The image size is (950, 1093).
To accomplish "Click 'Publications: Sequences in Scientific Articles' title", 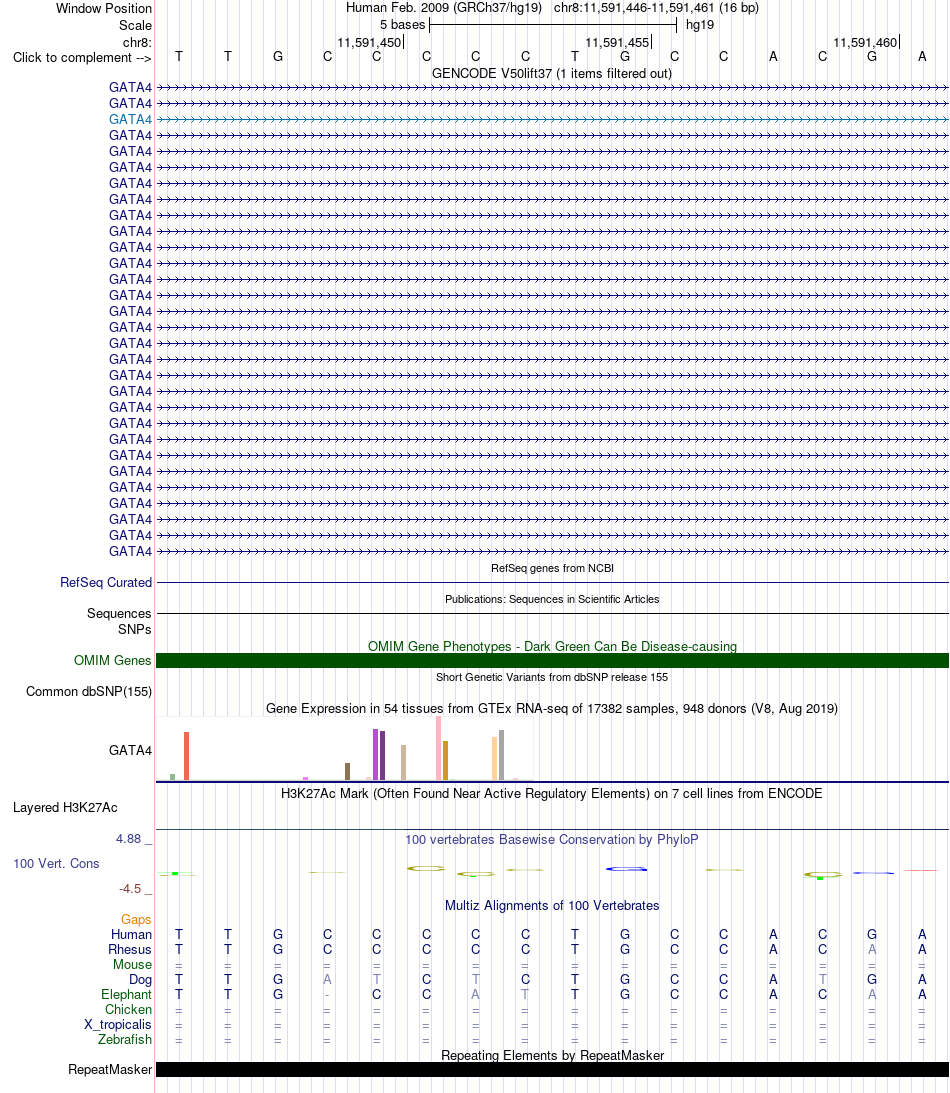I will [x=552, y=599].
